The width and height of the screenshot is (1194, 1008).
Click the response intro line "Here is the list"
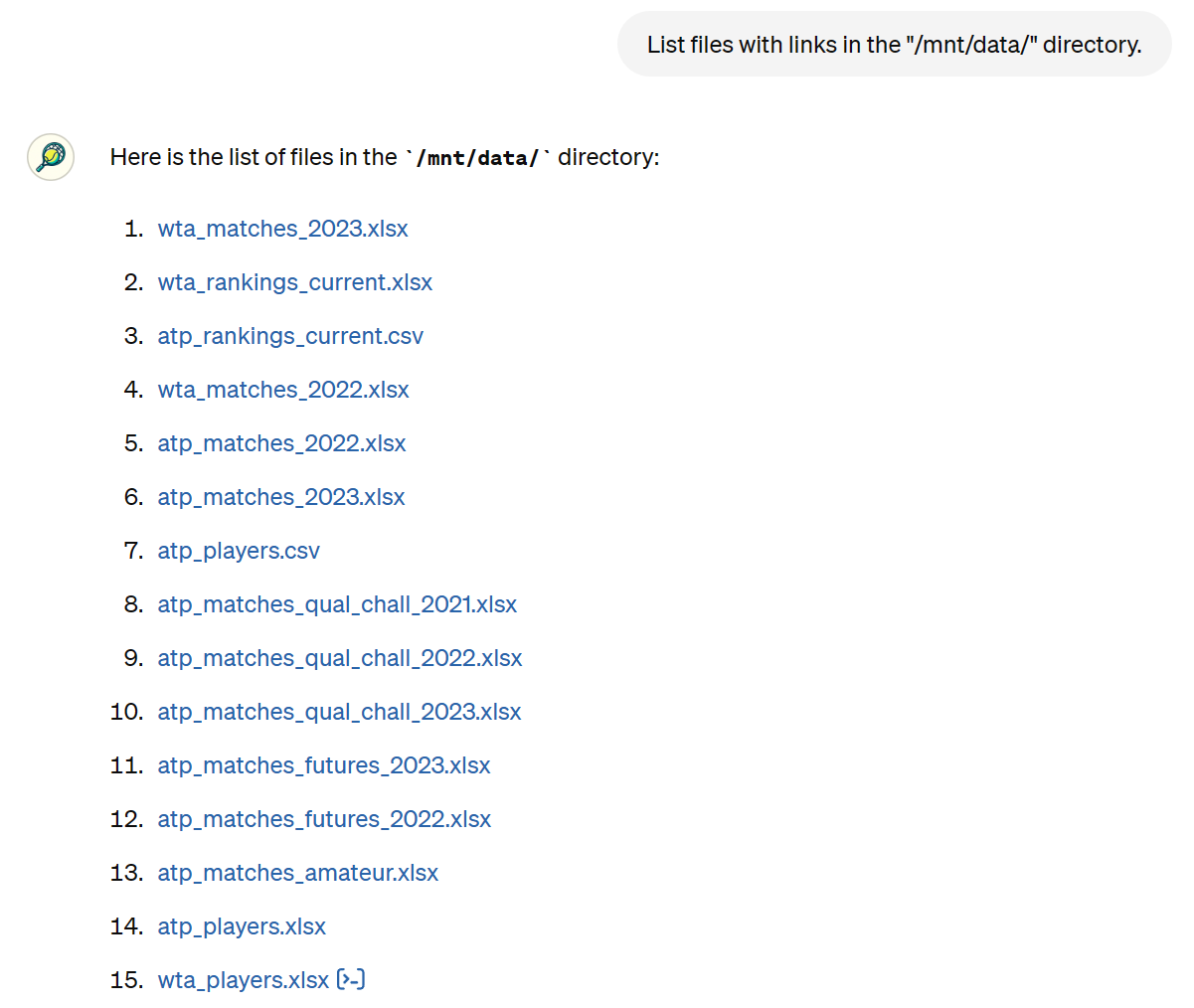click(x=253, y=157)
